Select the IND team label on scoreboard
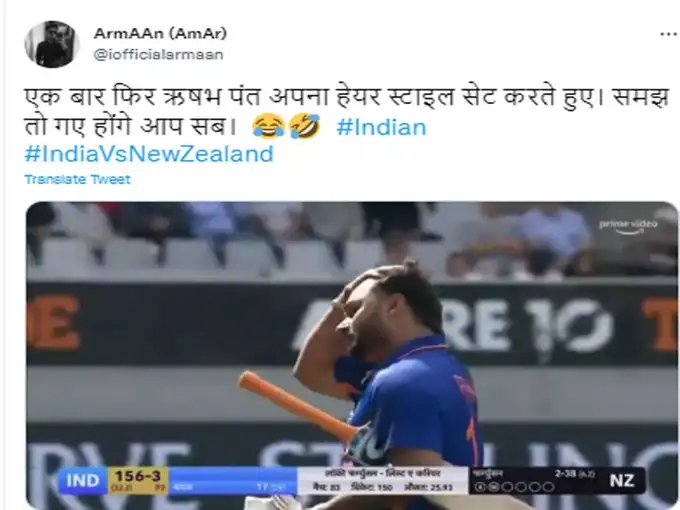The width and height of the screenshot is (680, 510). (82, 481)
